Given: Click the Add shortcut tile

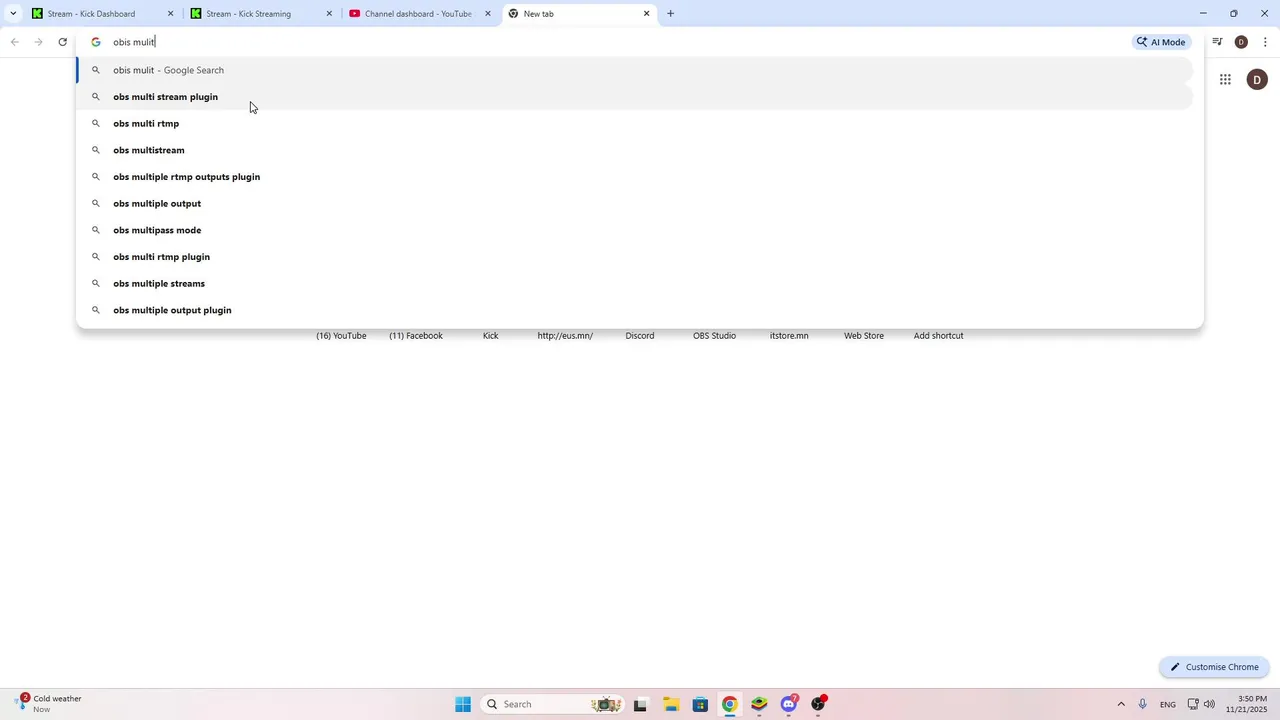Looking at the screenshot, I should click(x=938, y=336).
